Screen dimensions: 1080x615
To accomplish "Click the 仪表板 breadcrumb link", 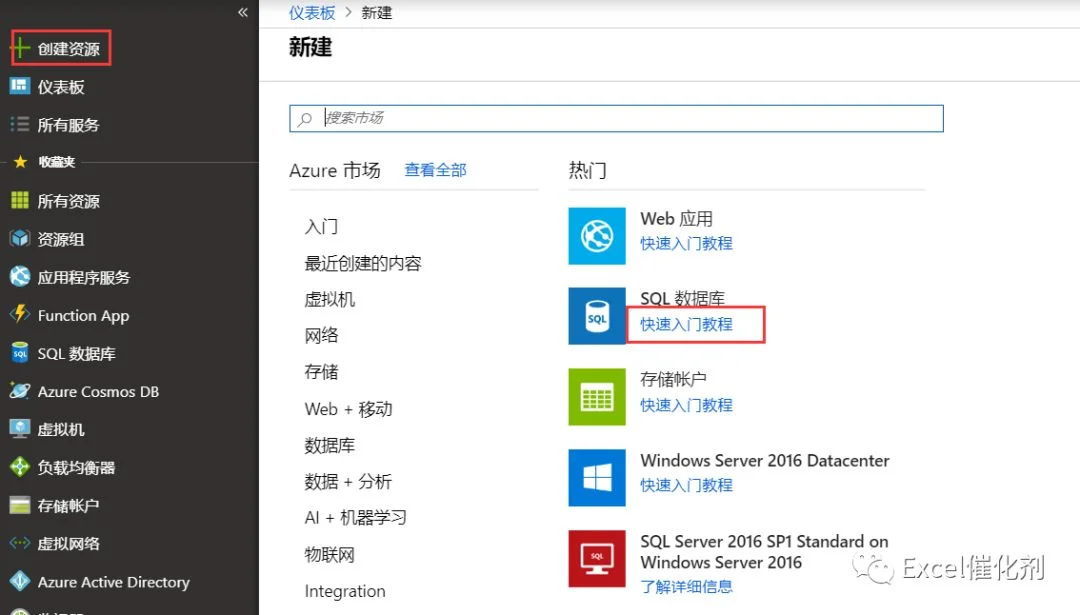I will (312, 12).
